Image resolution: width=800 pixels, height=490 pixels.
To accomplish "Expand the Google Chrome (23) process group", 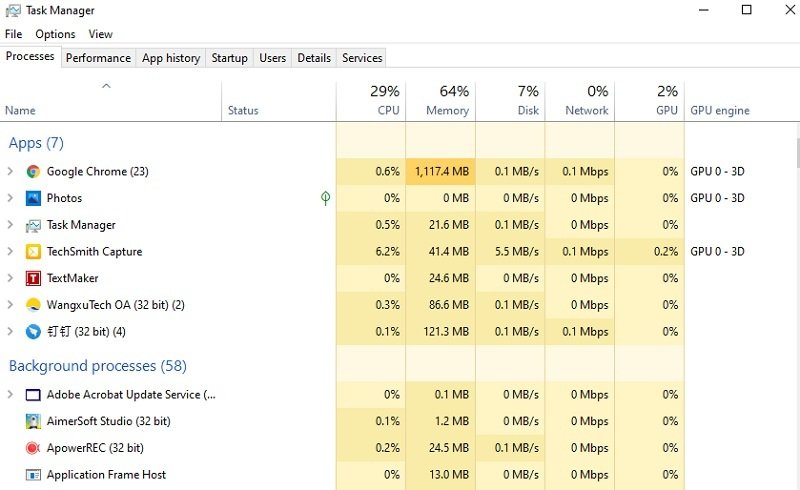I will (10, 172).
